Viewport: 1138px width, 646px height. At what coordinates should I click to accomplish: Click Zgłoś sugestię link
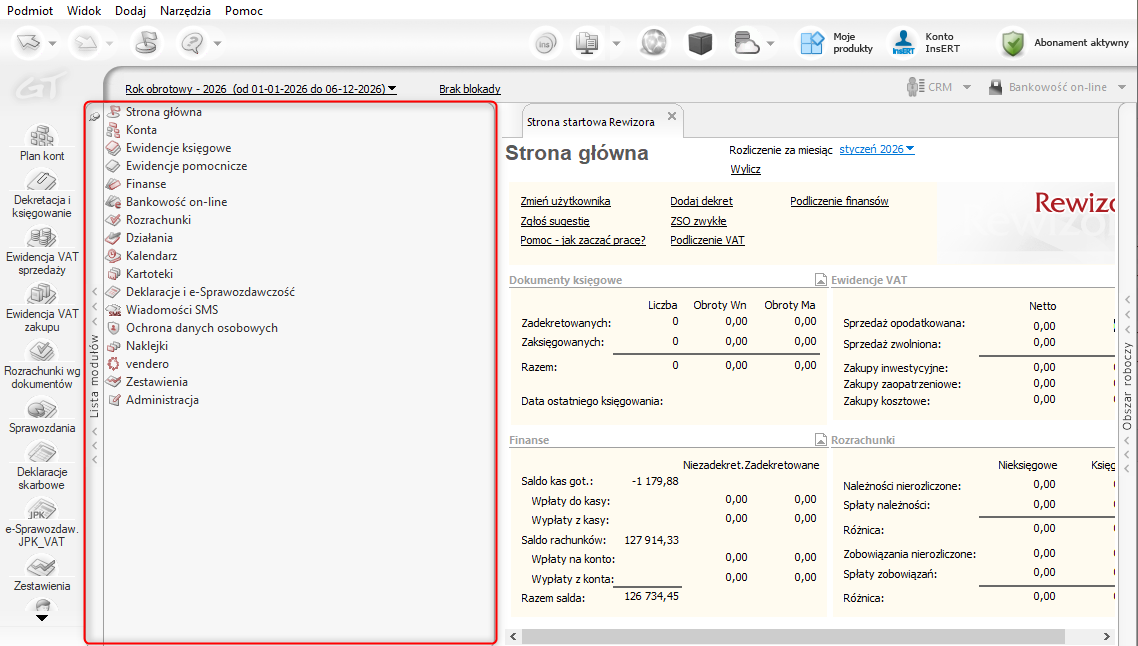[554, 221]
